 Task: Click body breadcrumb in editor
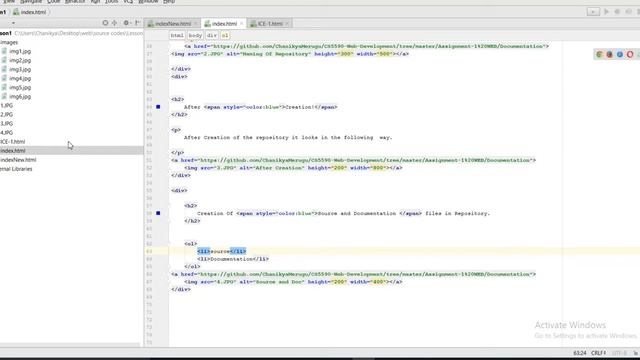[x=195, y=36]
